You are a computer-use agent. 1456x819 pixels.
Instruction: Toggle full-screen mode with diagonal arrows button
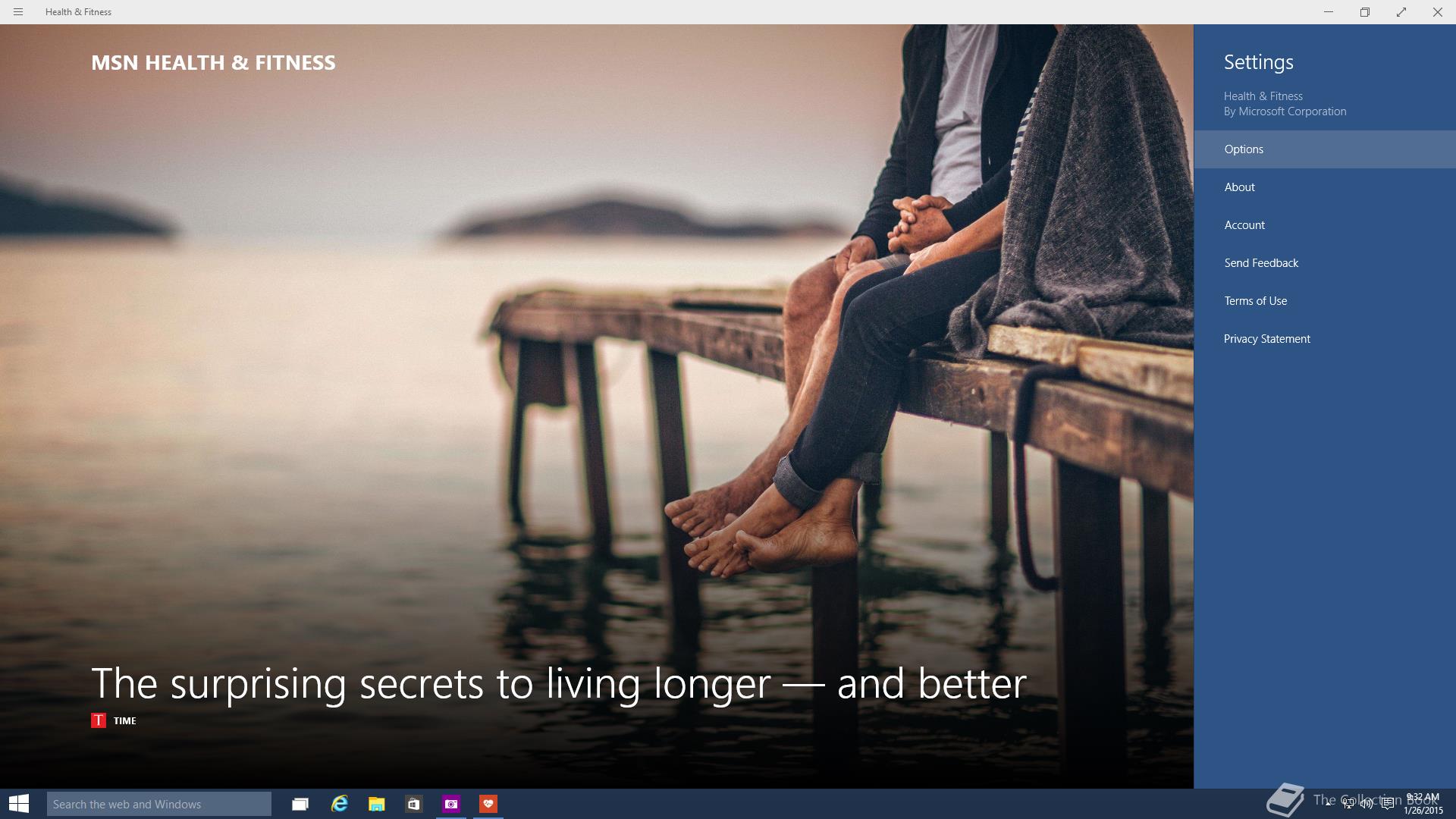click(x=1401, y=12)
